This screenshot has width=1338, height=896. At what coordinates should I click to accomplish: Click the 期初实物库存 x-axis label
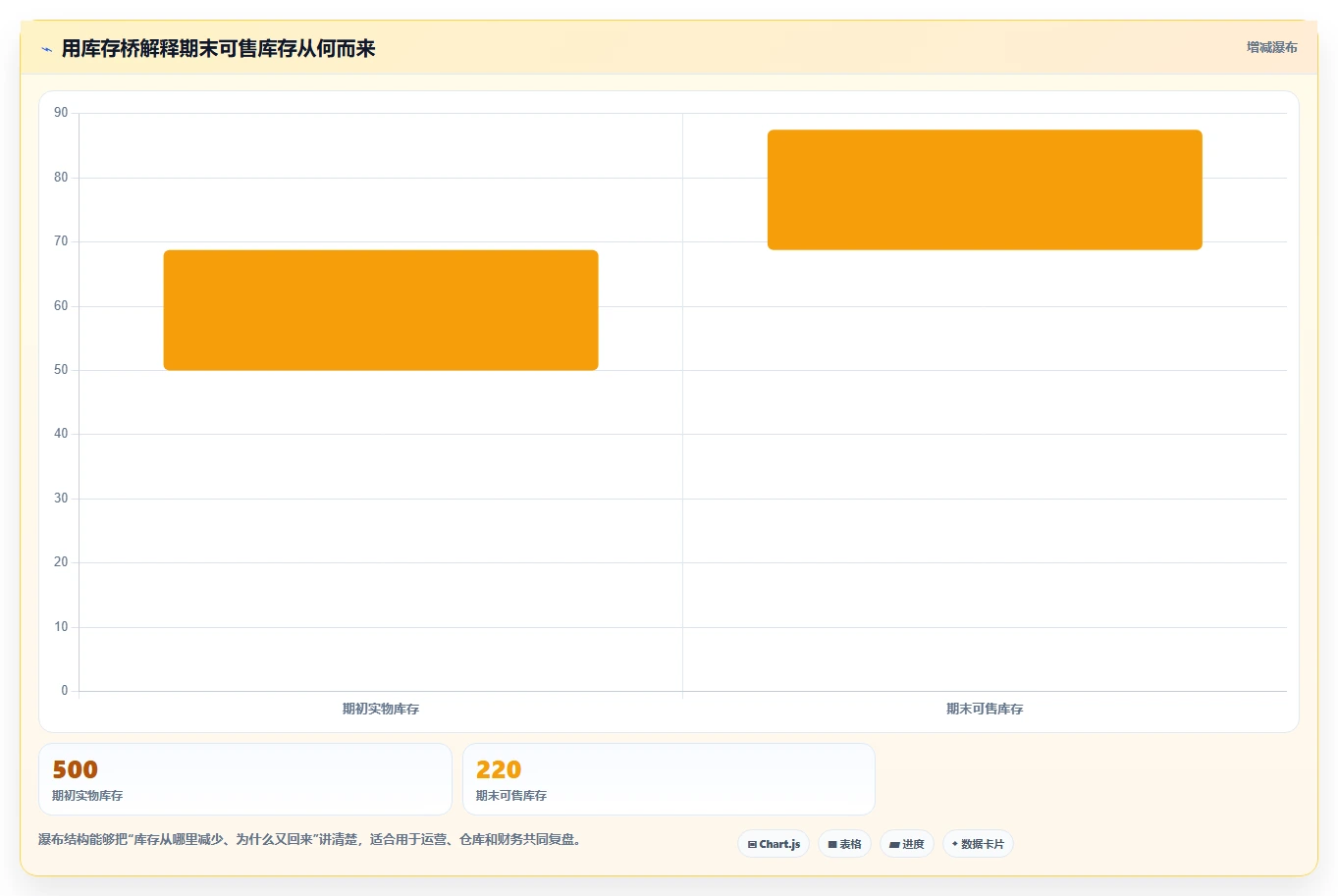point(381,709)
